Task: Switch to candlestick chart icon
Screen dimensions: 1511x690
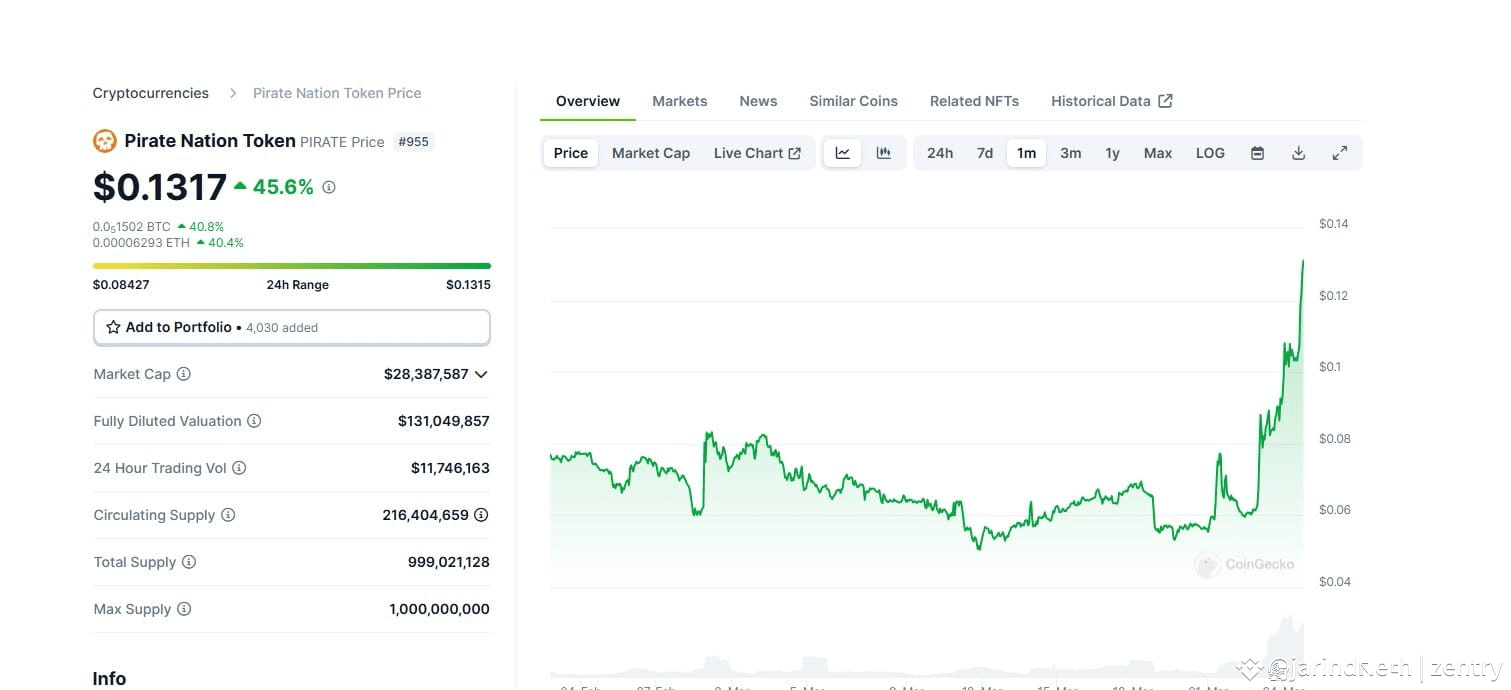Action: point(884,153)
